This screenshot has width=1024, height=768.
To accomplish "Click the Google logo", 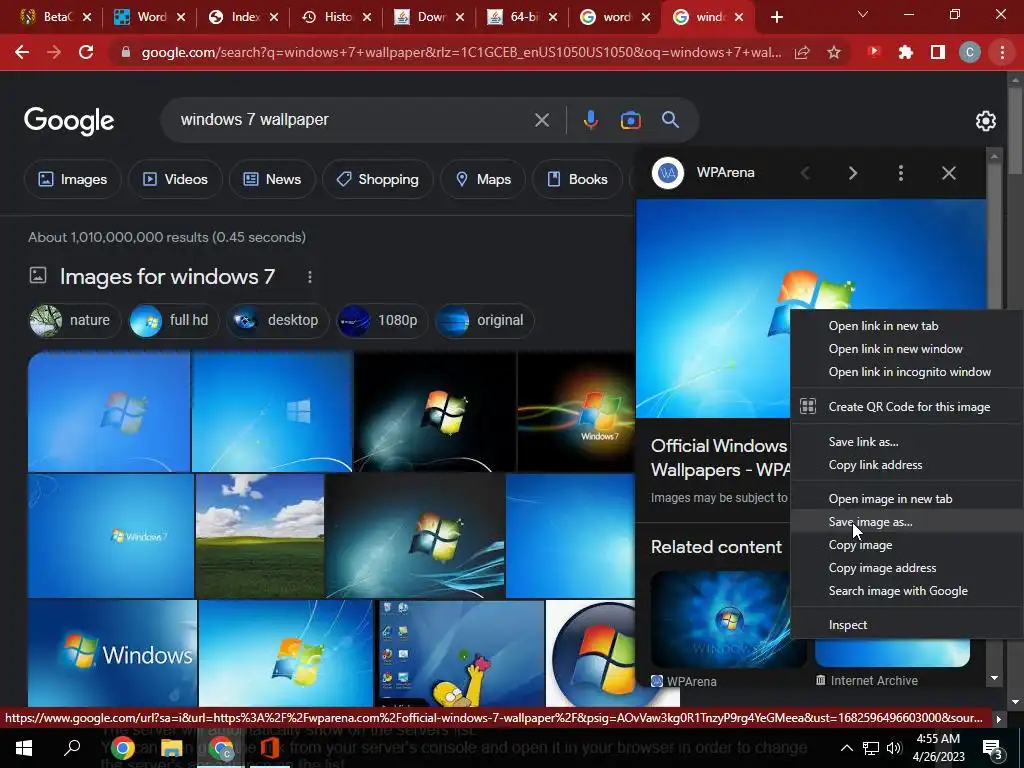I will [69, 121].
